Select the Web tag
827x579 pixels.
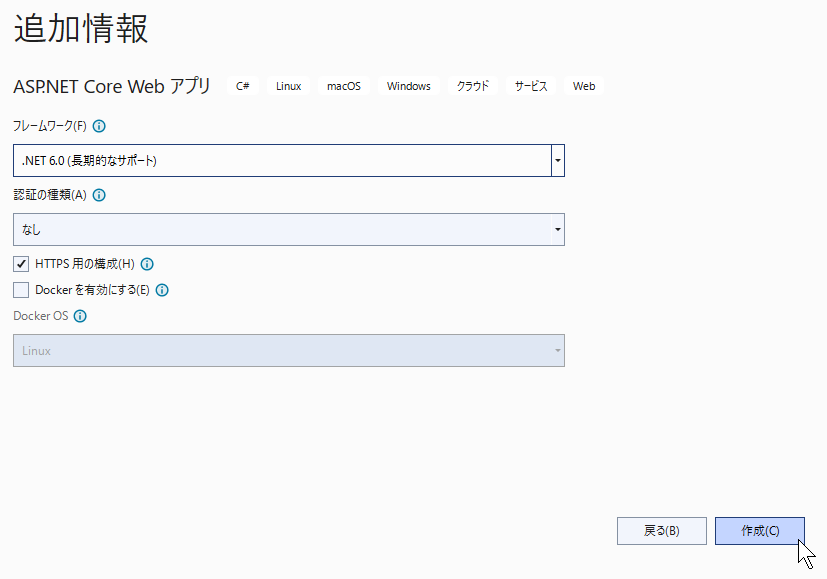tap(584, 86)
